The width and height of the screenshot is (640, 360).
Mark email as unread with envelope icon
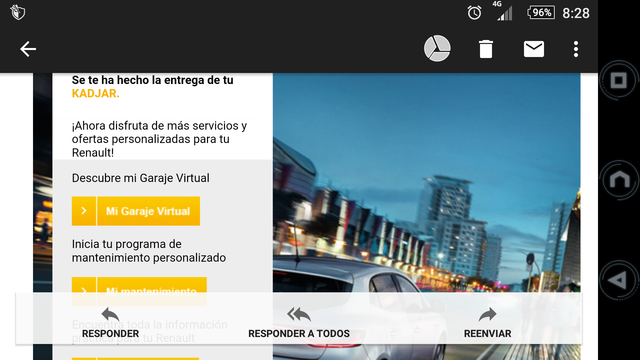tap(534, 49)
